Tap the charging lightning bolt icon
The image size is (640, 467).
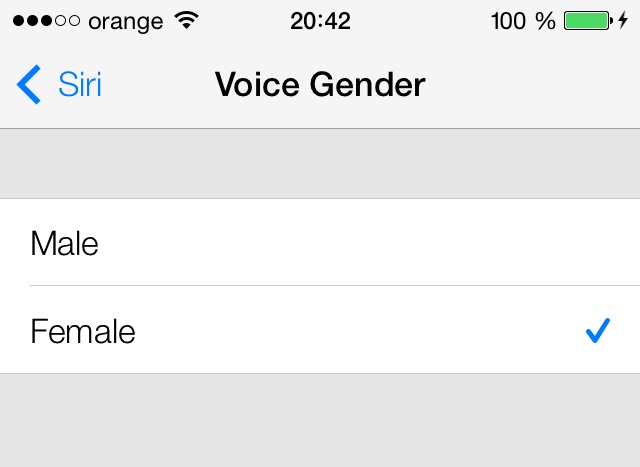[624, 21]
